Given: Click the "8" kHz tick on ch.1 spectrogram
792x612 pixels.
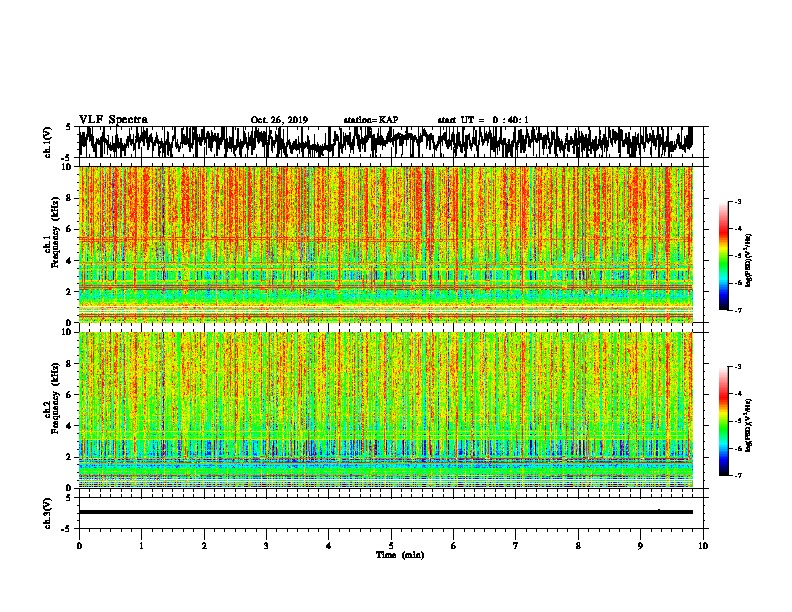Looking at the screenshot, I should click(70, 198).
